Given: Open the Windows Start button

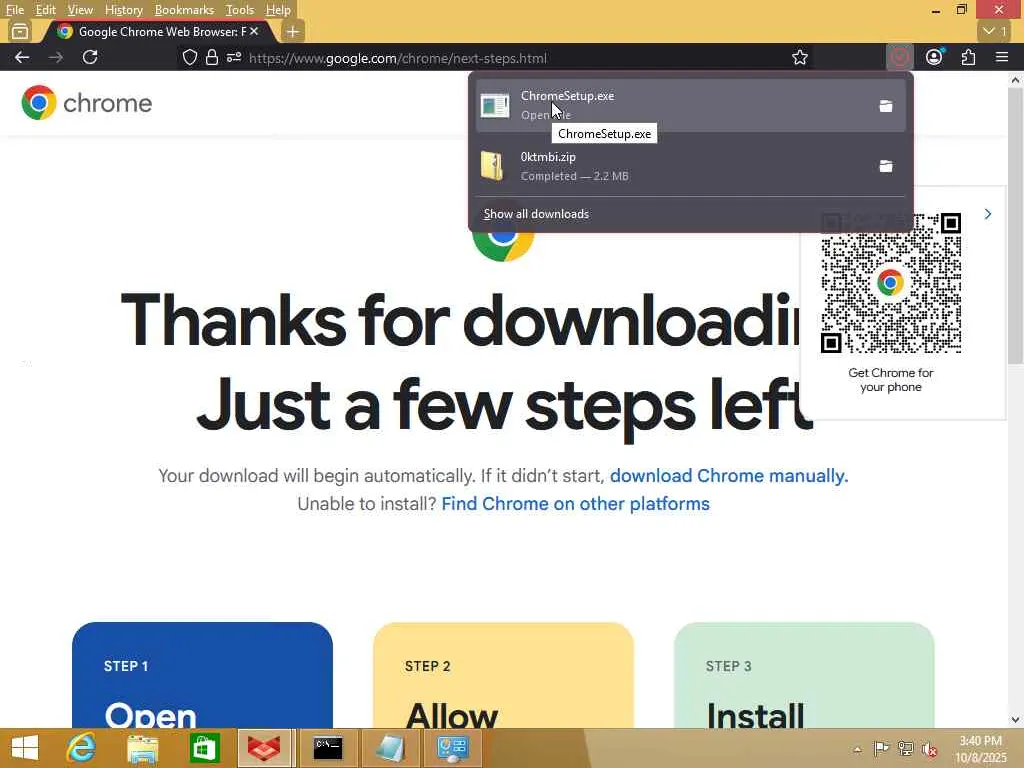Looking at the screenshot, I should click(x=25, y=748).
